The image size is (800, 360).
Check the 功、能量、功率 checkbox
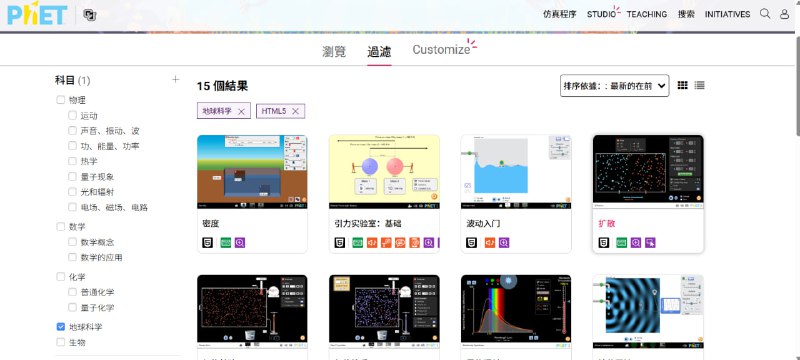pos(72,146)
